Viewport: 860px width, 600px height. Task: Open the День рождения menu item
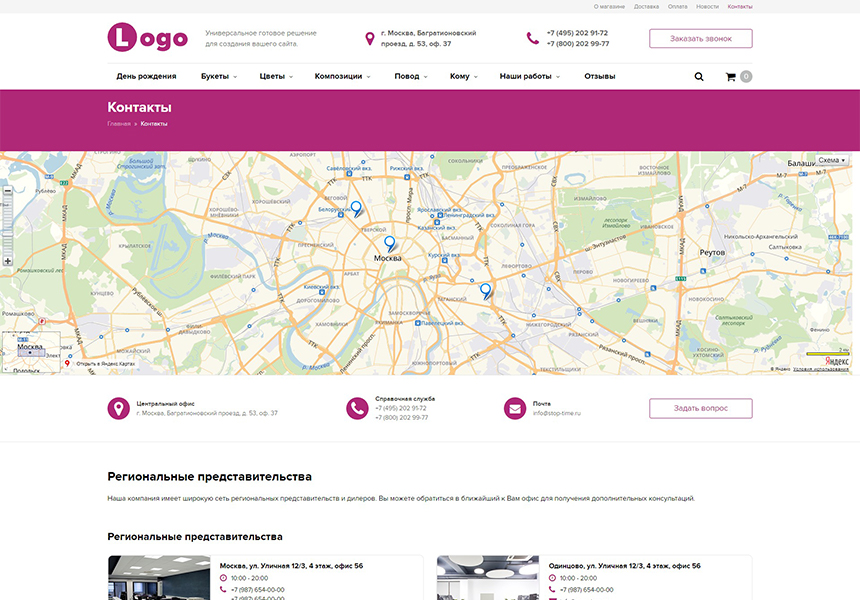(146, 76)
